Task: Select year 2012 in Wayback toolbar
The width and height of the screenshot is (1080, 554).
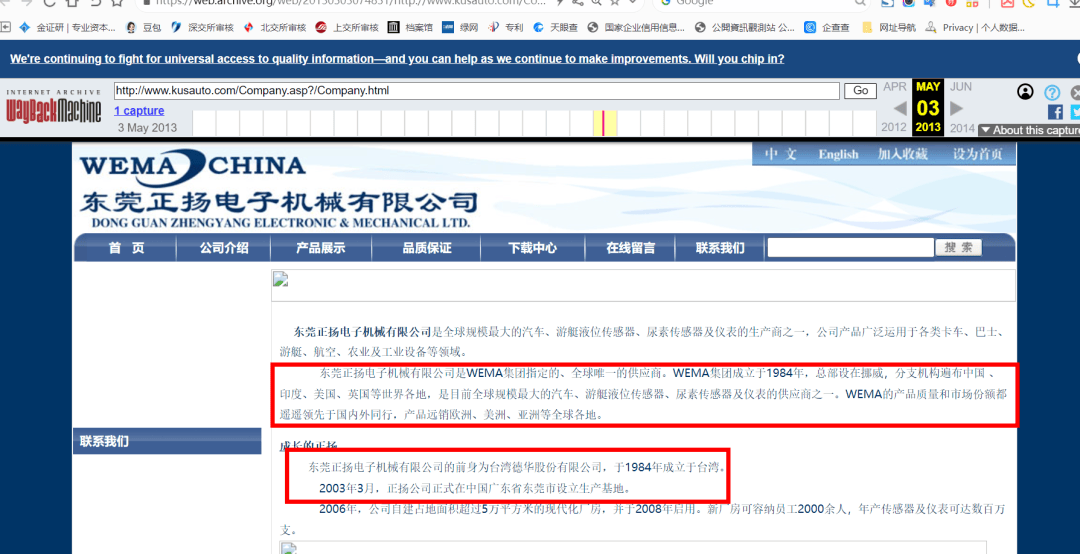Action: tap(893, 127)
